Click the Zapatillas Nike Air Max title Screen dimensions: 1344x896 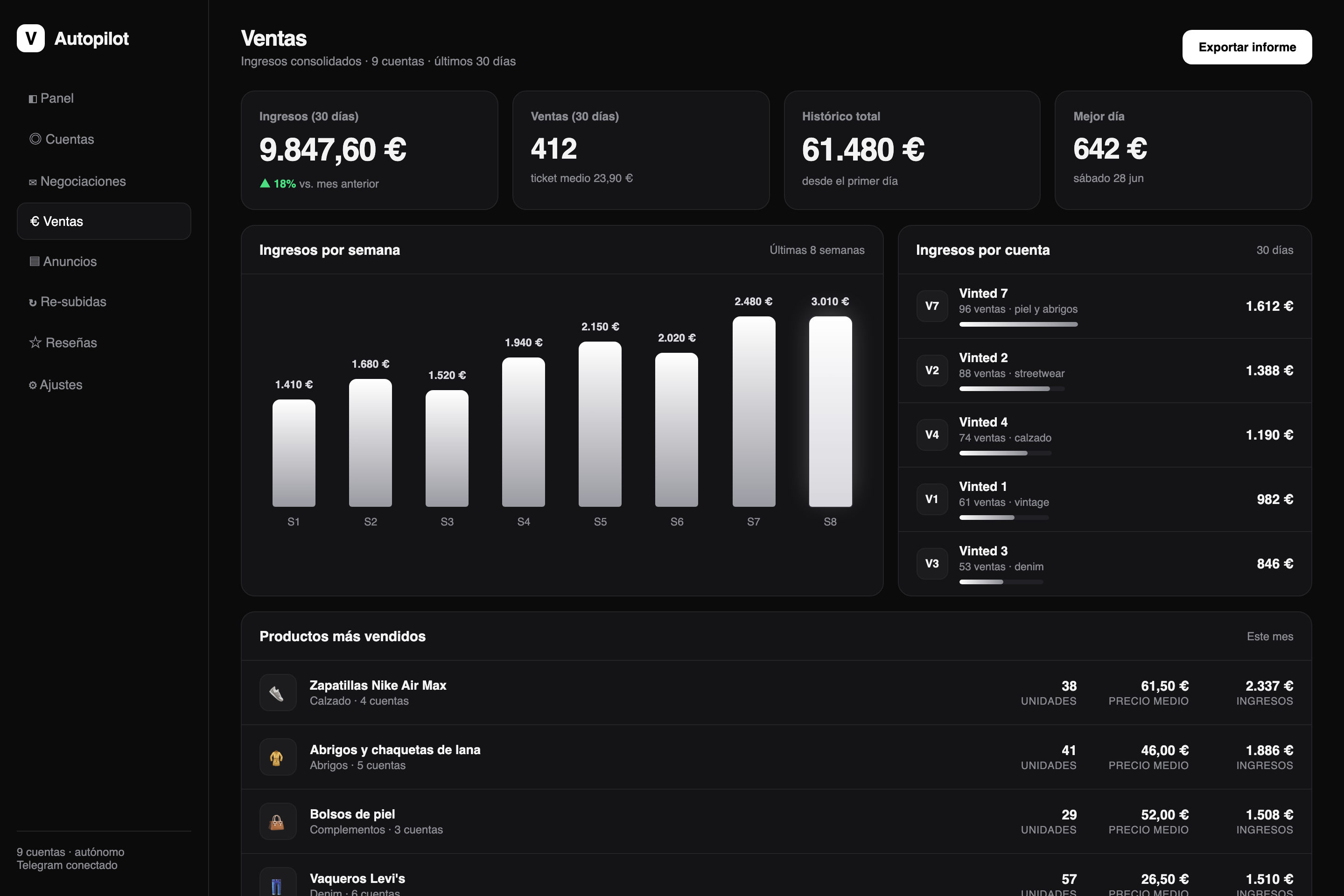(x=378, y=685)
